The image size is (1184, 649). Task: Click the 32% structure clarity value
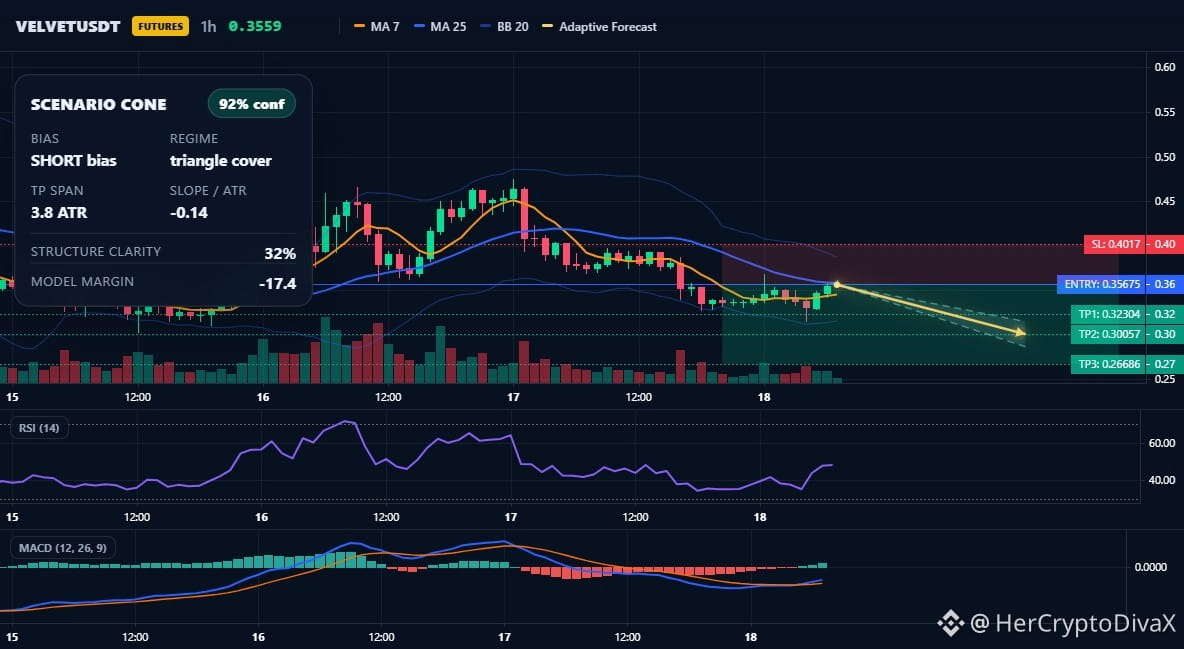[280, 253]
